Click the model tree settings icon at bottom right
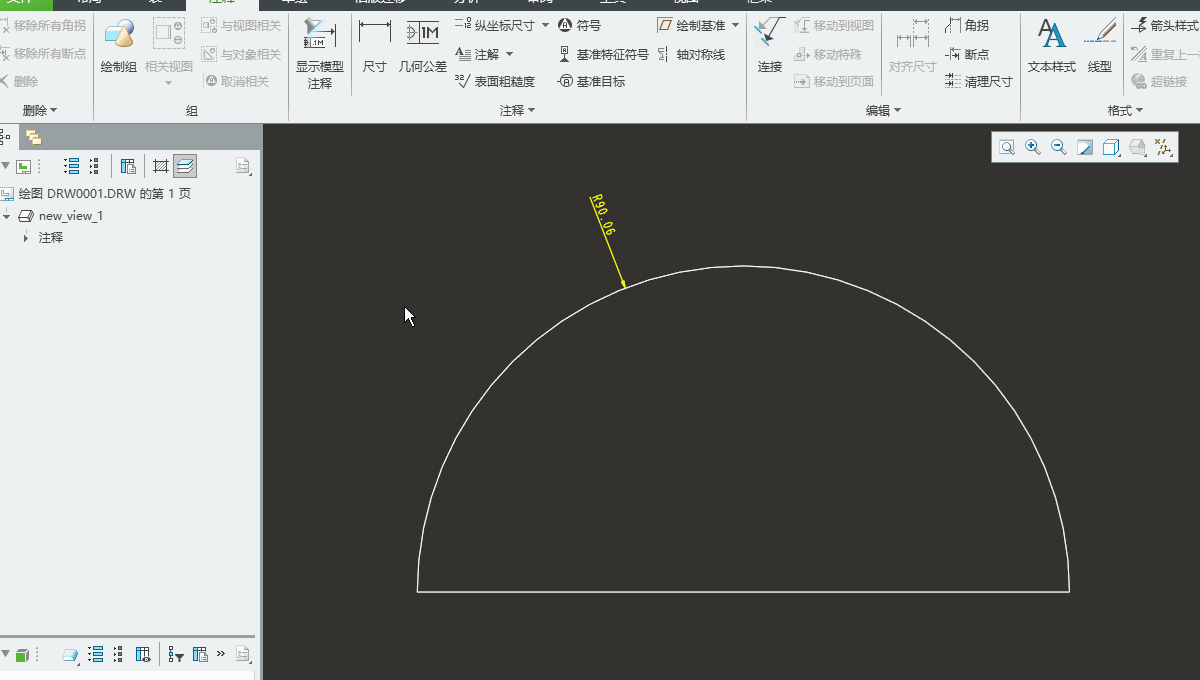Viewport: 1200px width, 680px height. [243, 655]
